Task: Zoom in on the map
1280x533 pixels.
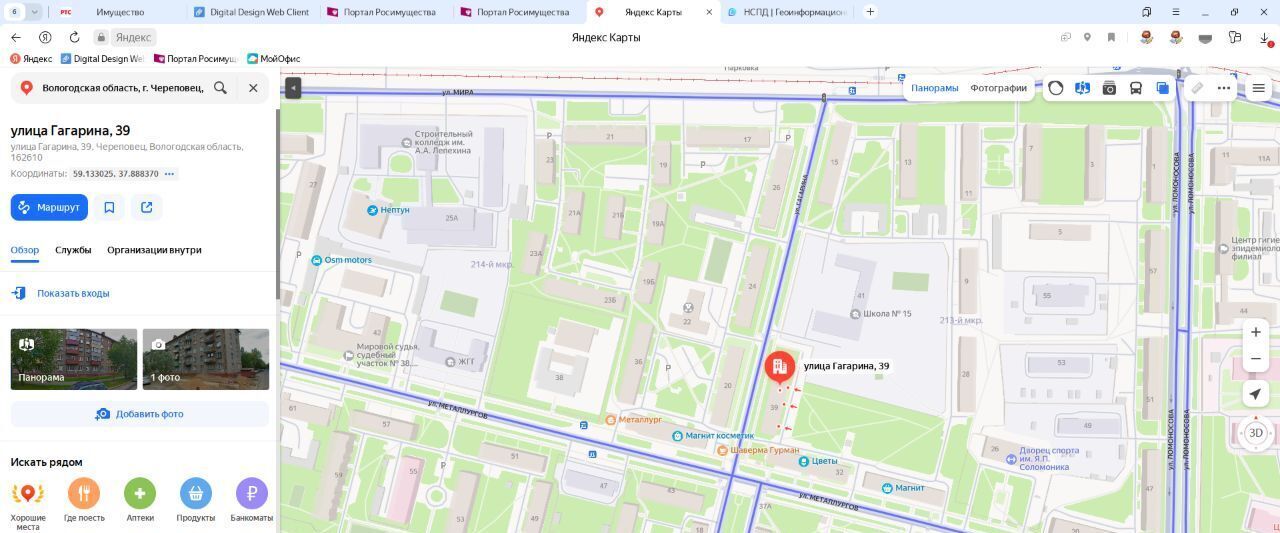Action: coord(1256,332)
